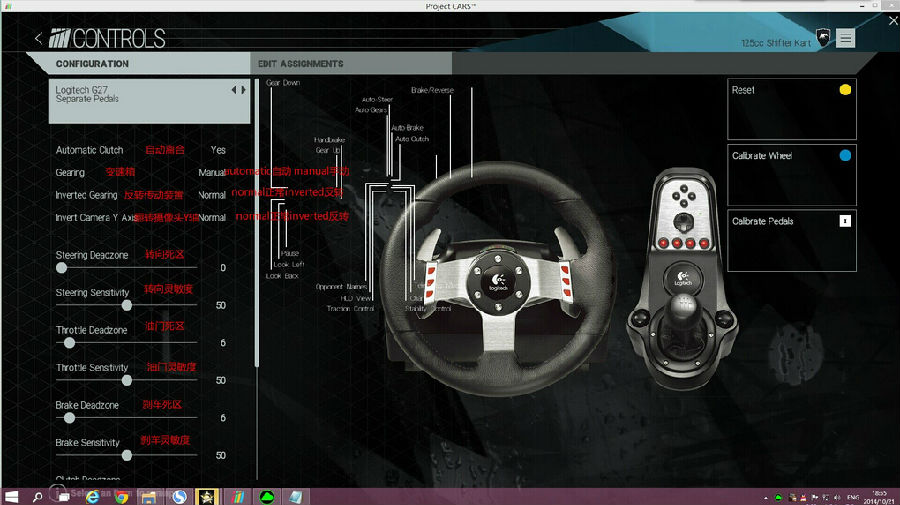Select previous controller preset with left arrow

click(x=234, y=90)
